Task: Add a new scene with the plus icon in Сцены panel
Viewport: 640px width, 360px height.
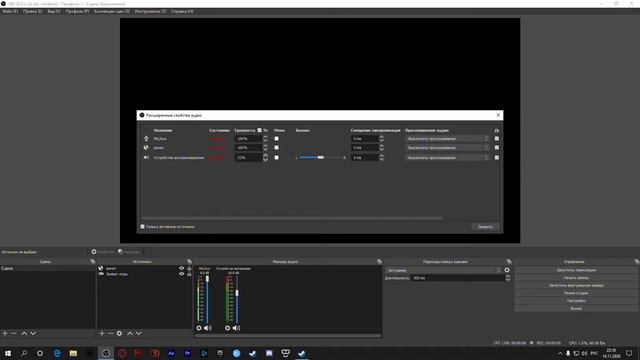Action: 5,333
